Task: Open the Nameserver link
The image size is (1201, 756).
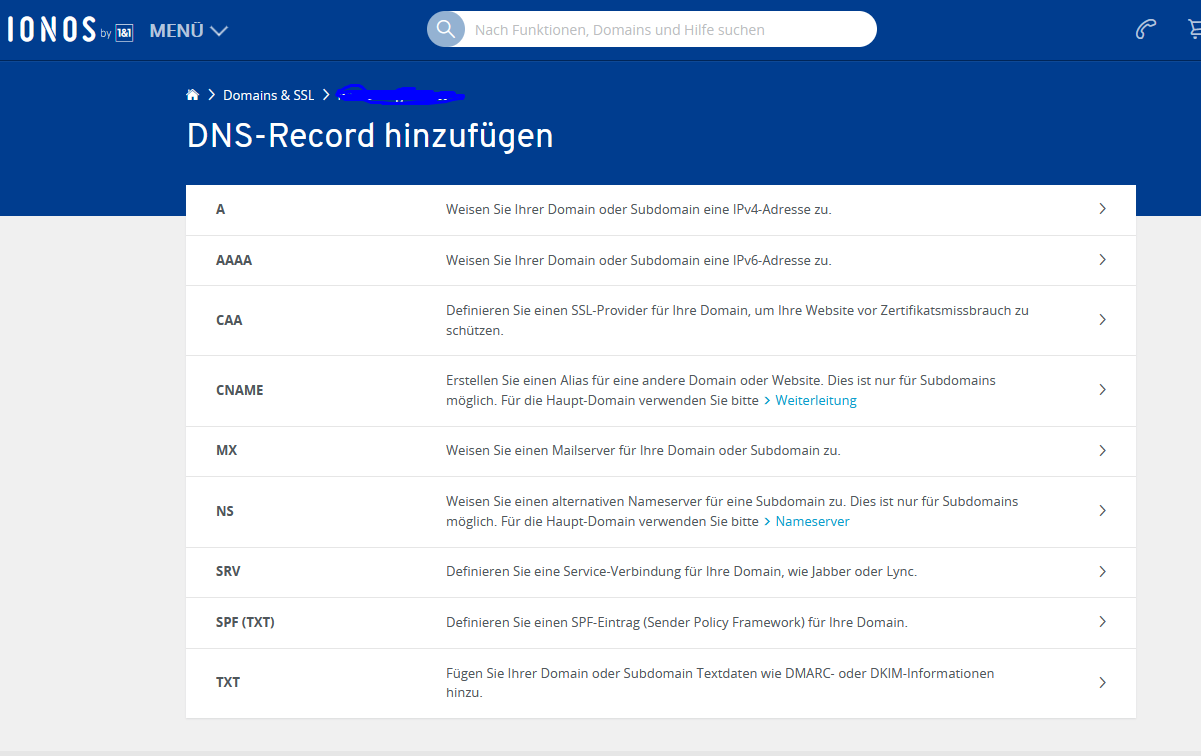Action: (x=812, y=522)
